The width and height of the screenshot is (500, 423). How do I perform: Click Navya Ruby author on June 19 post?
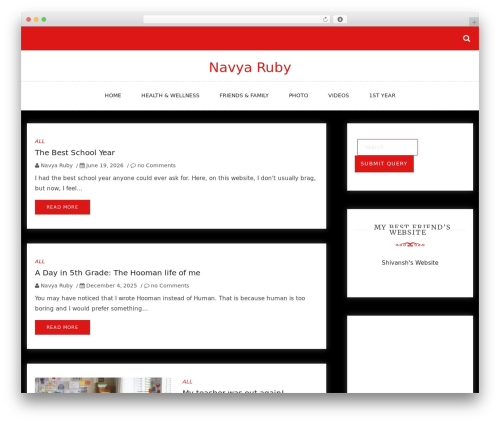tap(56, 165)
